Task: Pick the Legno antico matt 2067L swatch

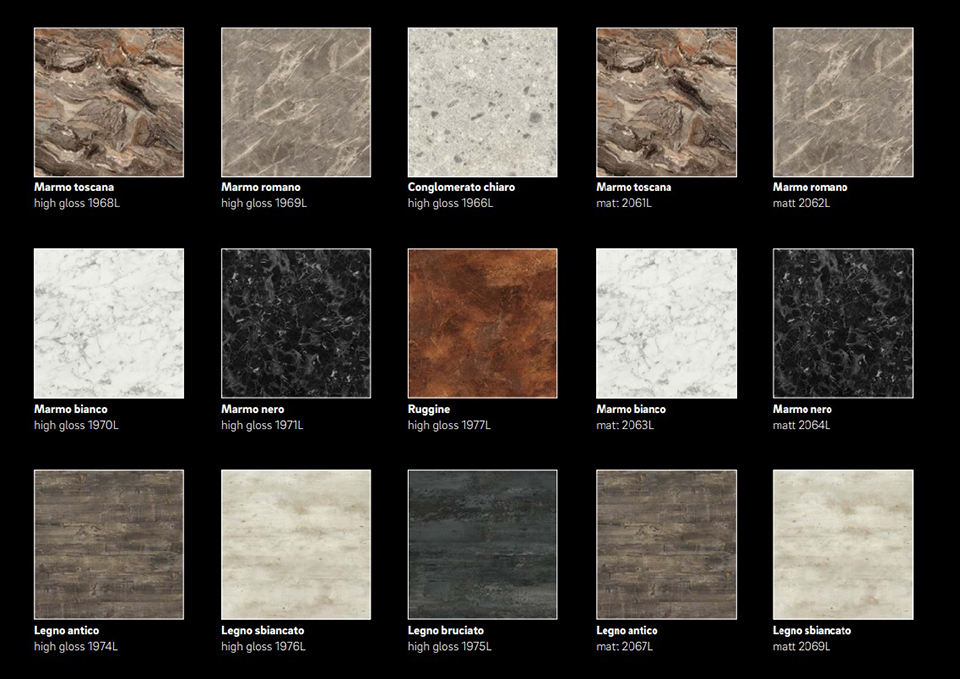Action: (666, 544)
